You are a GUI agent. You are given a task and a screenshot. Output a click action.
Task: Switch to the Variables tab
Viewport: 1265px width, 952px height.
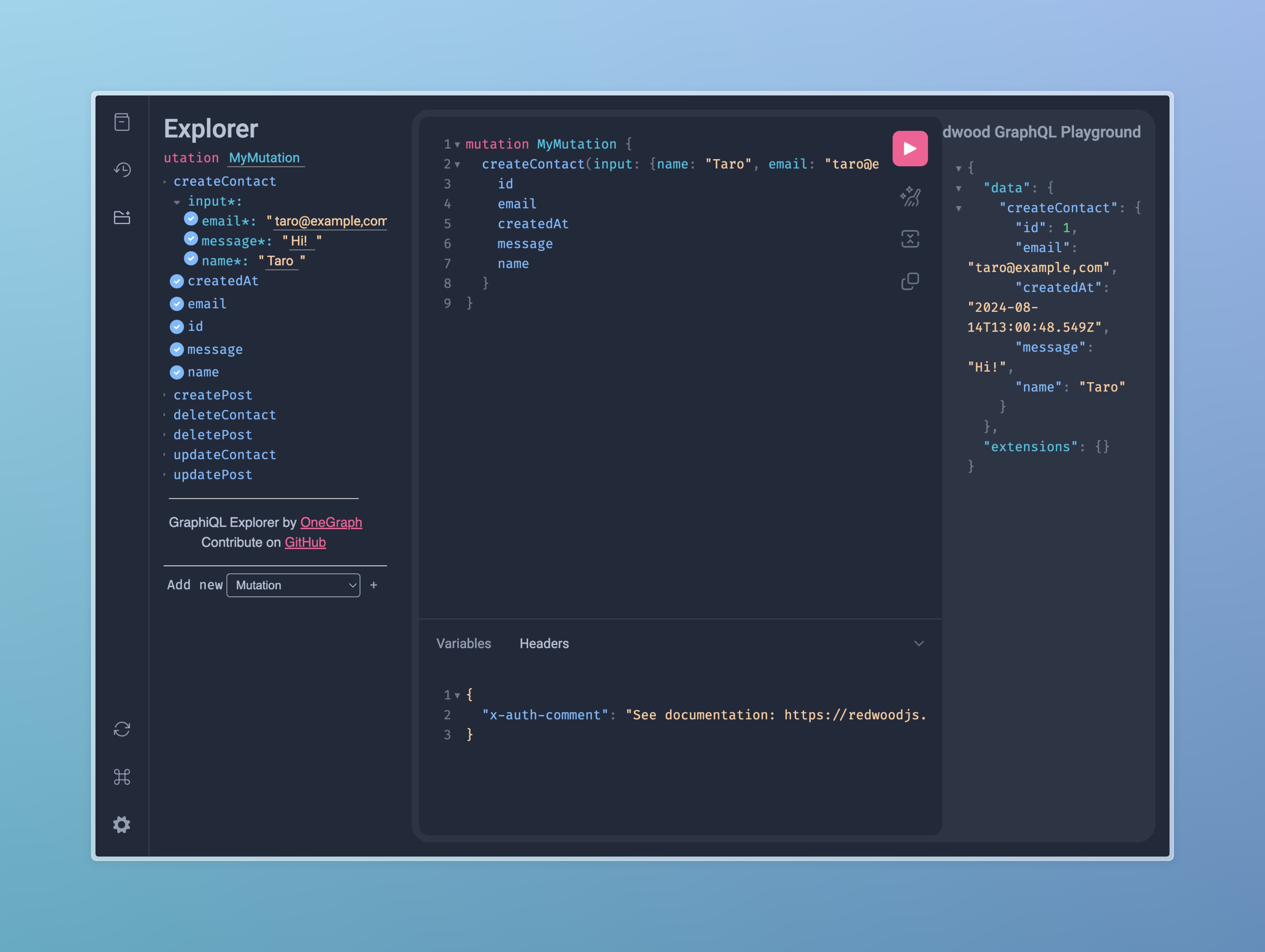point(463,643)
